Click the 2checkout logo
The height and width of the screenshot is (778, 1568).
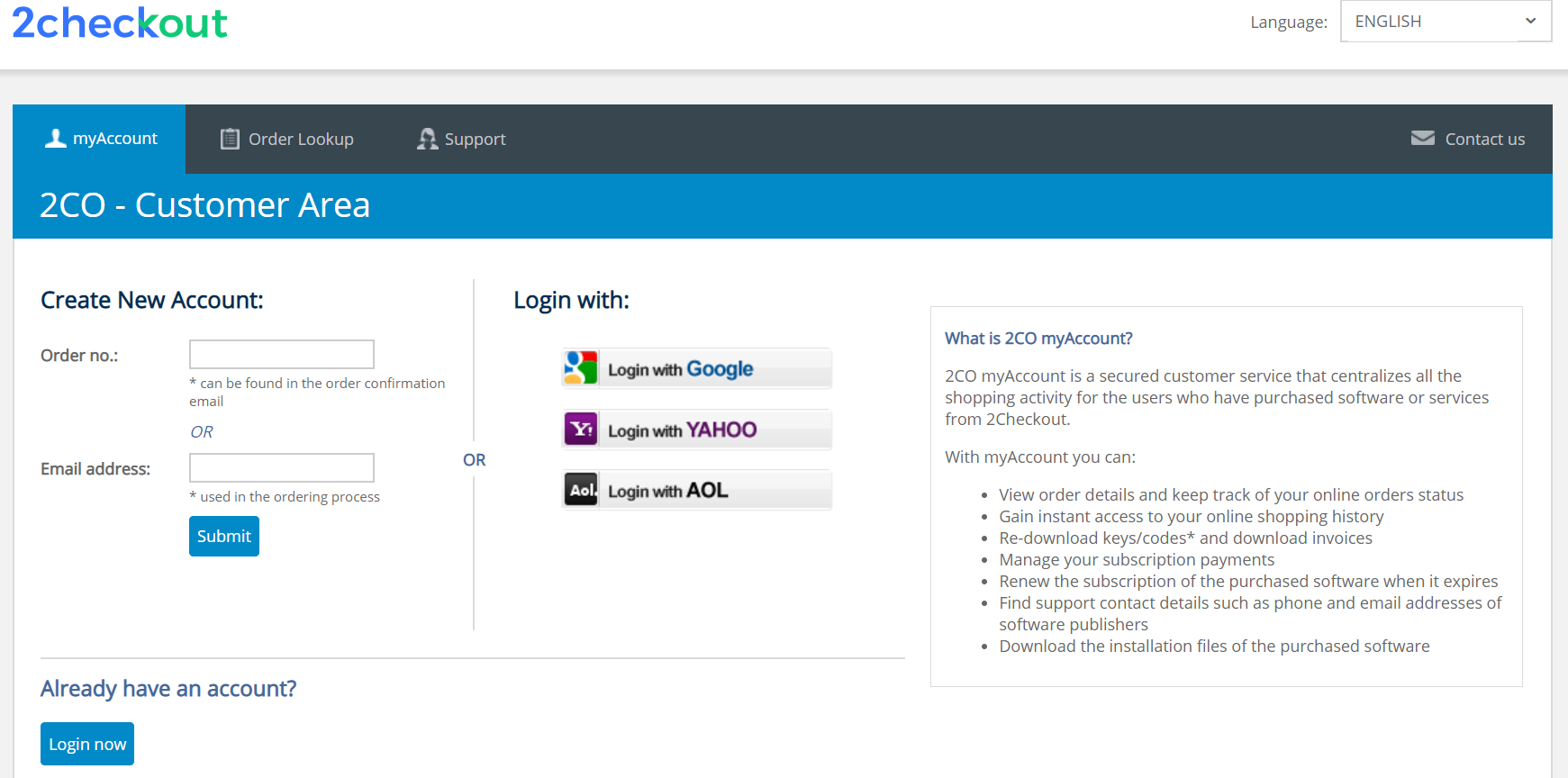(120, 23)
